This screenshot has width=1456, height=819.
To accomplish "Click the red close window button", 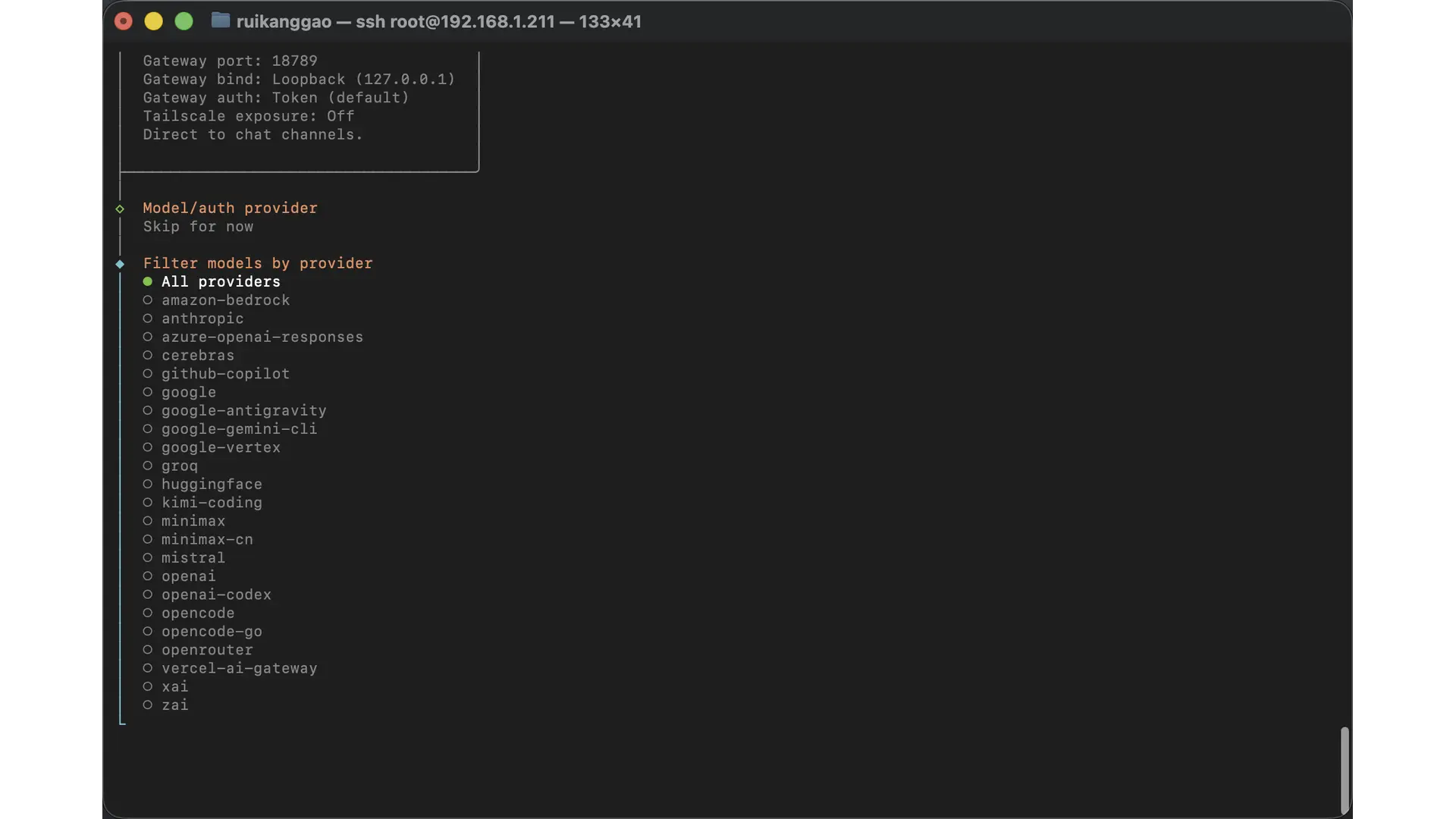I will tap(124, 21).
